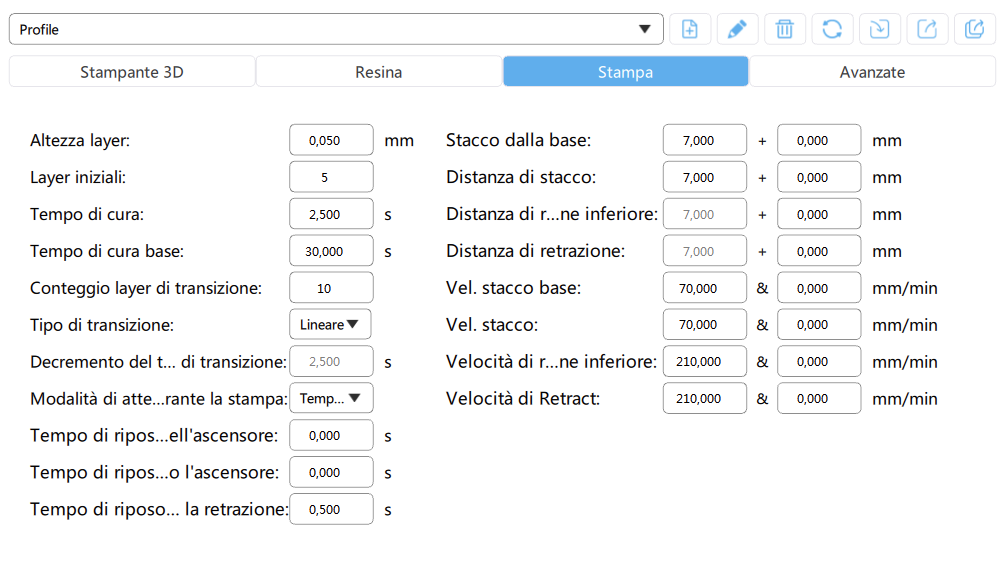
Task: Click the refresh arrows icon
Action: pos(832,29)
